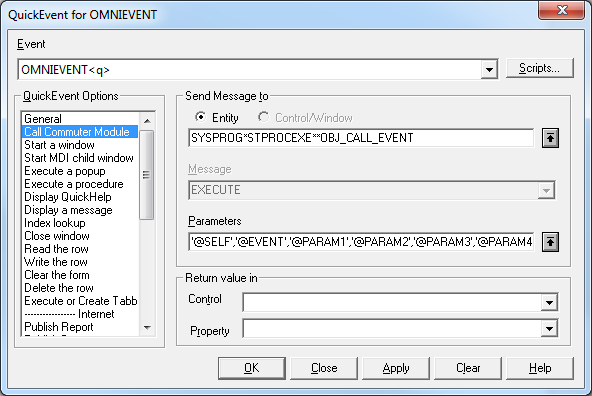The height and width of the screenshot is (396, 592).
Task: Click the Parameters expand arrow icon button
Action: pyautogui.click(x=550, y=242)
